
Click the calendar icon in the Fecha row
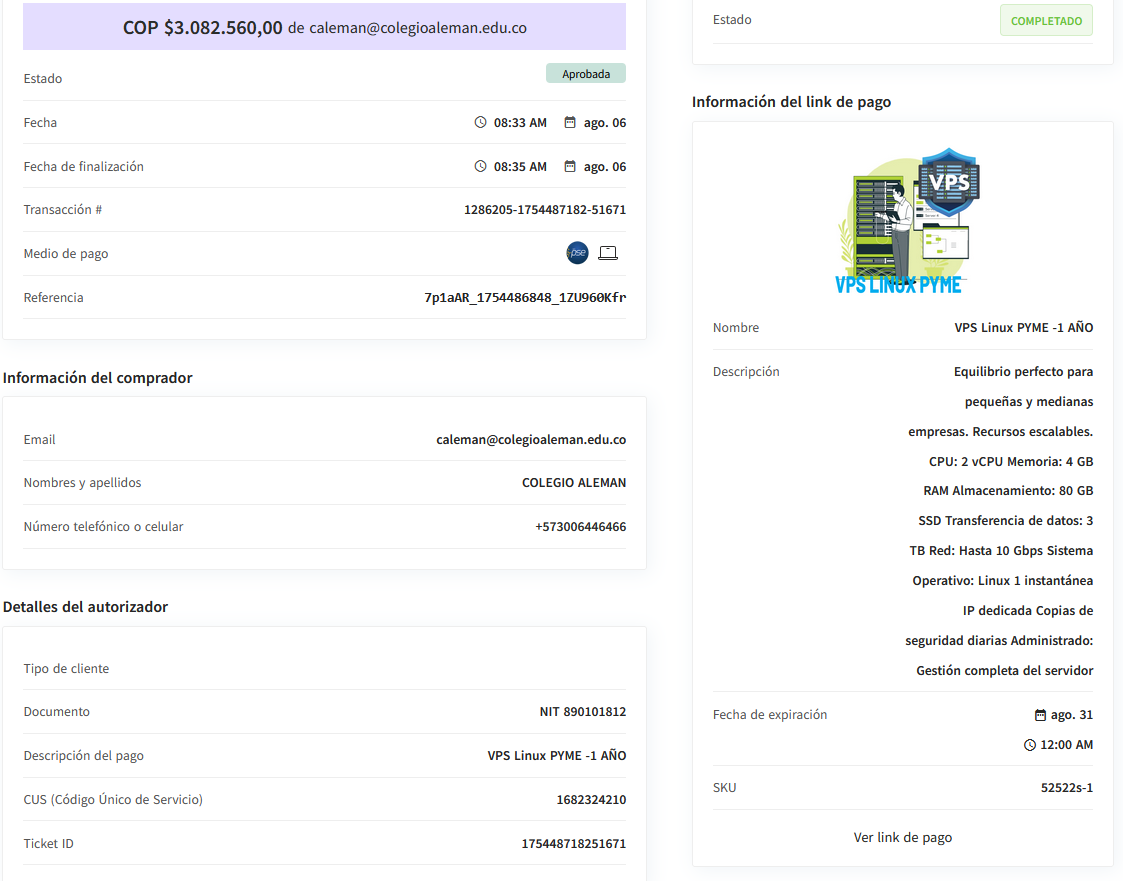pyautogui.click(x=570, y=123)
